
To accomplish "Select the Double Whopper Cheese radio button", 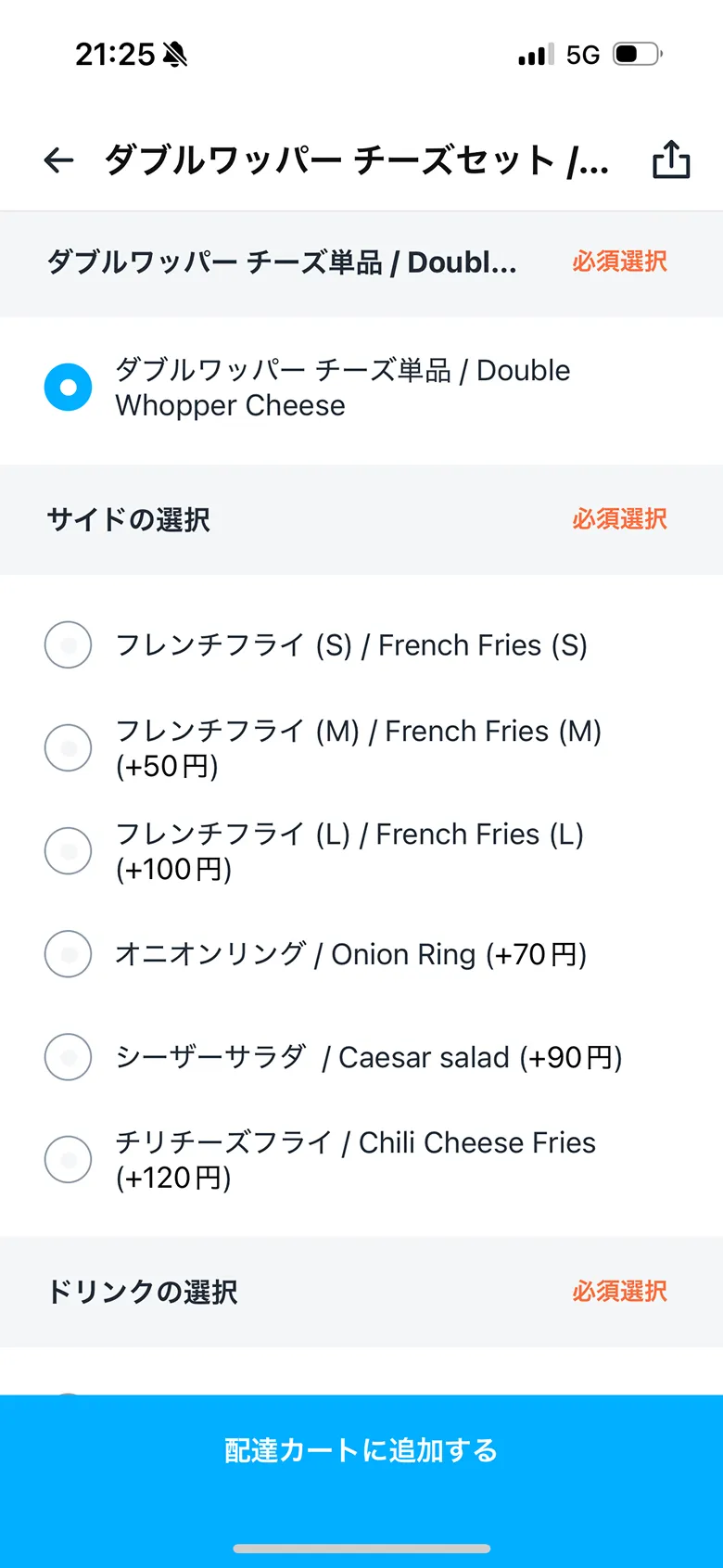I will tap(69, 388).
